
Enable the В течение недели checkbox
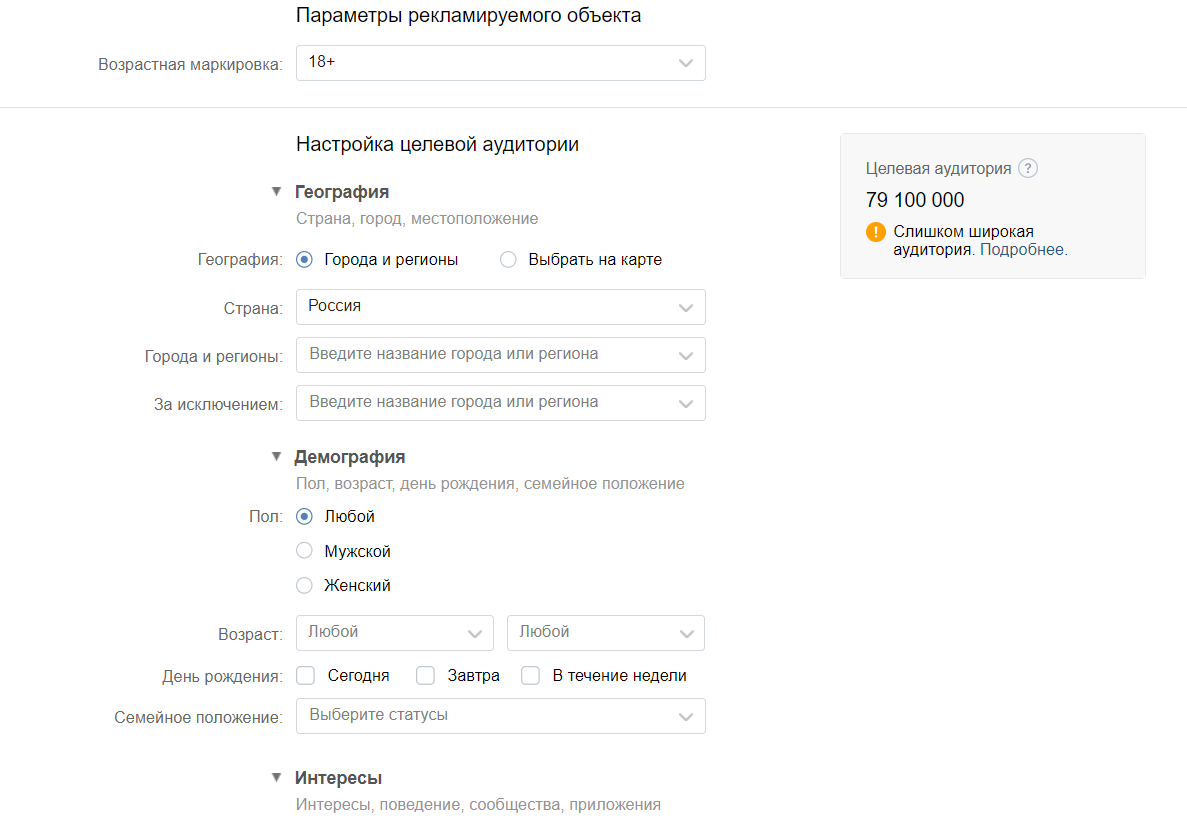(531, 676)
